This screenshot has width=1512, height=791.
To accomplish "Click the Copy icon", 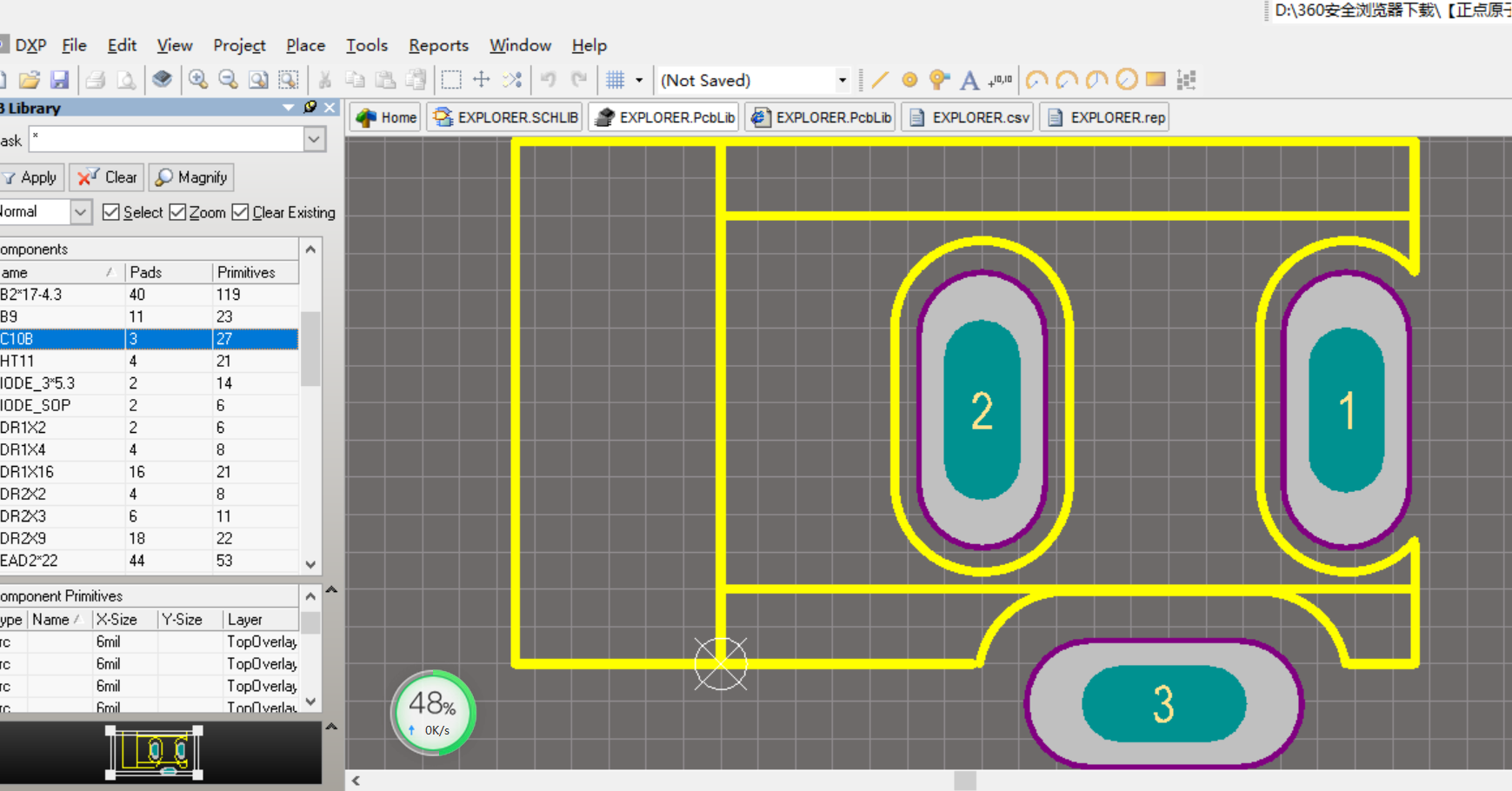I will click(355, 80).
